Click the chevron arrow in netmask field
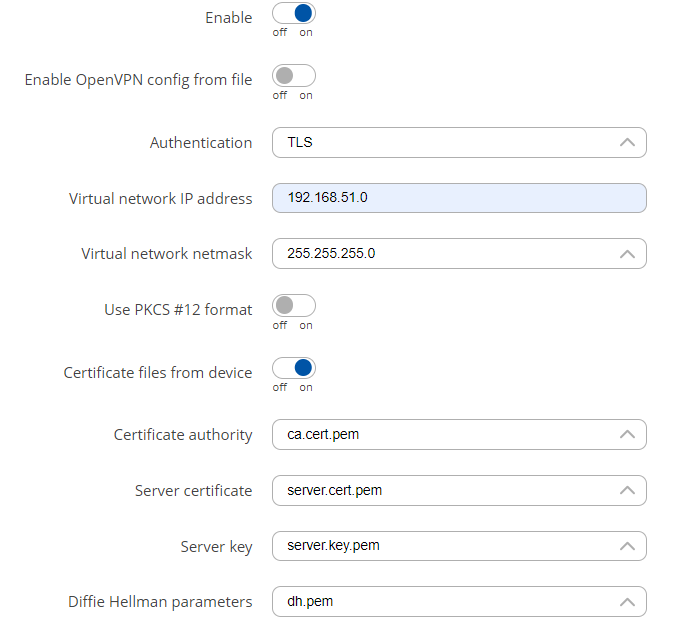This screenshot has height=629, width=690. point(627,254)
